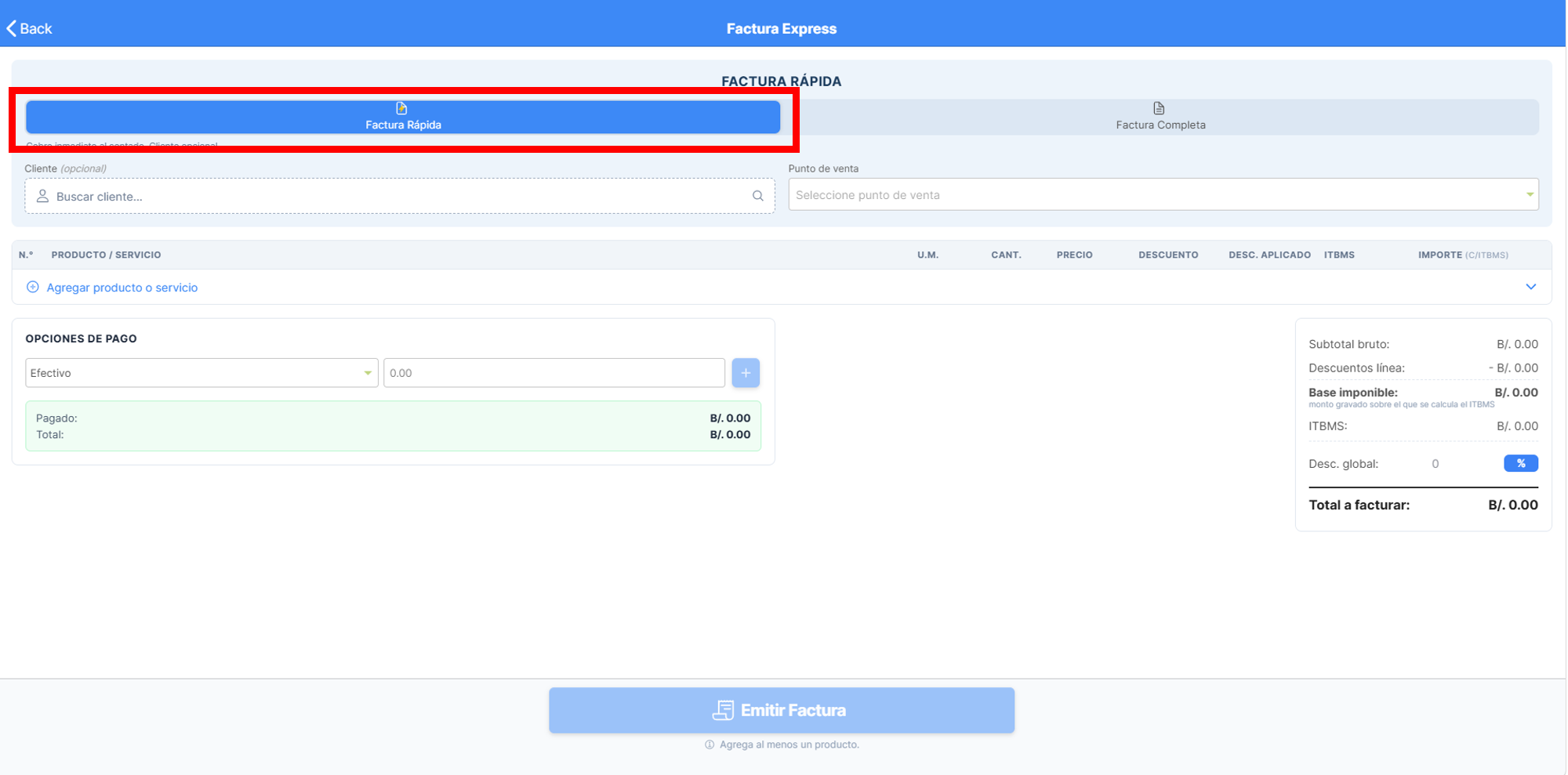The width and height of the screenshot is (1568, 775).
Task: Click the search magnifier in client field
Action: point(757,196)
